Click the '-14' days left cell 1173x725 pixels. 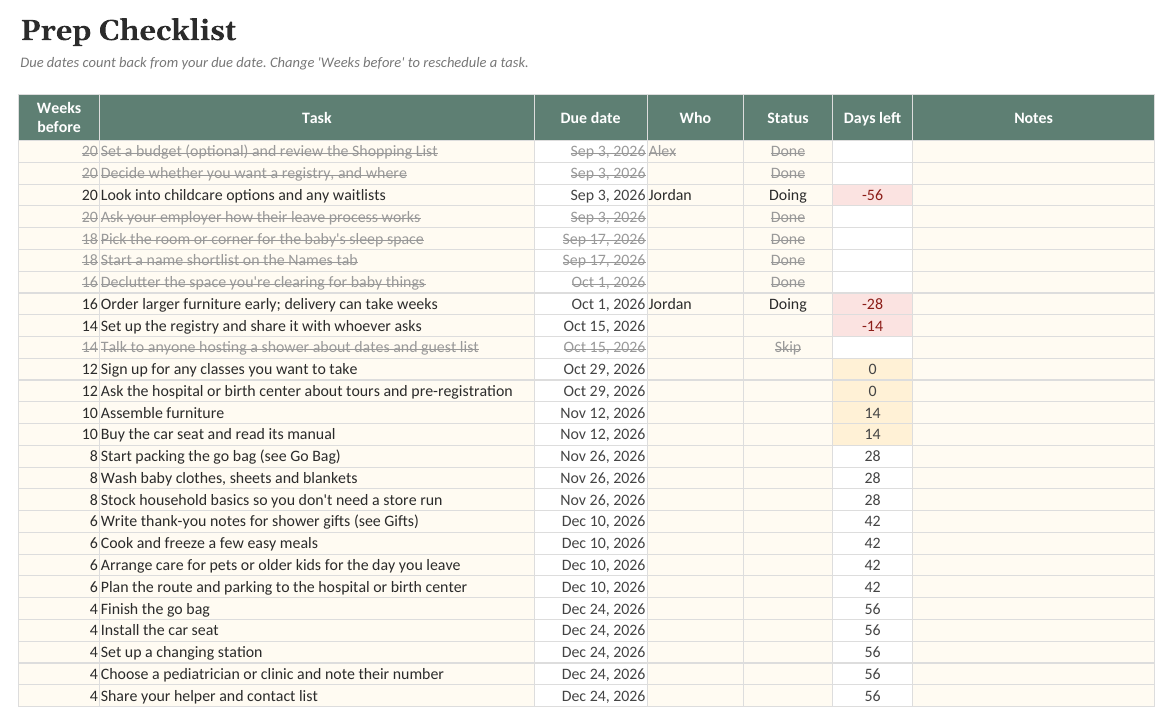pyautogui.click(x=872, y=326)
